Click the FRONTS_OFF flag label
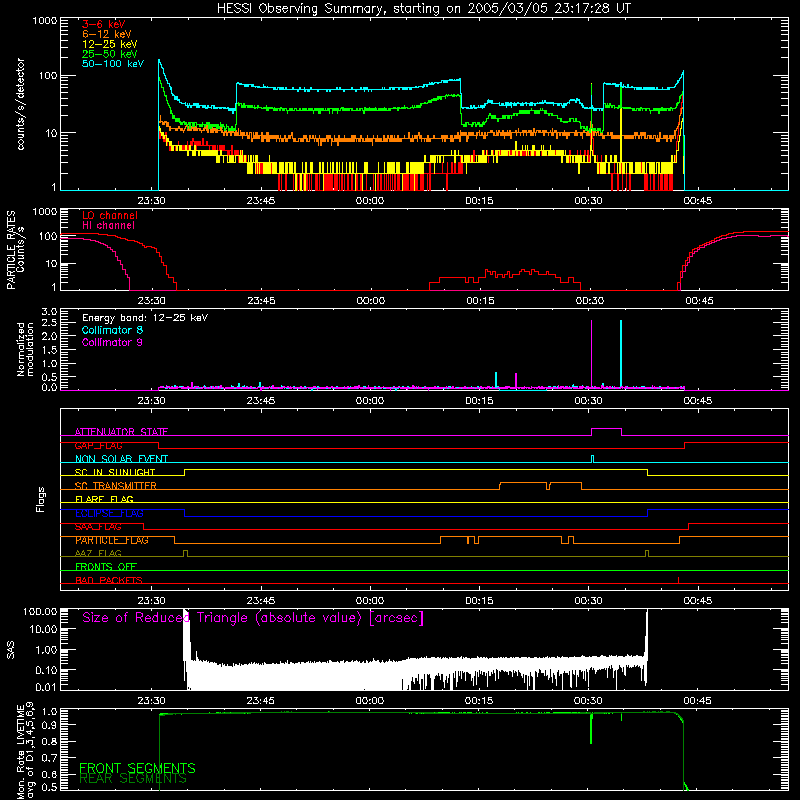The width and height of the screenshot is (800, 800). point(106,567)
